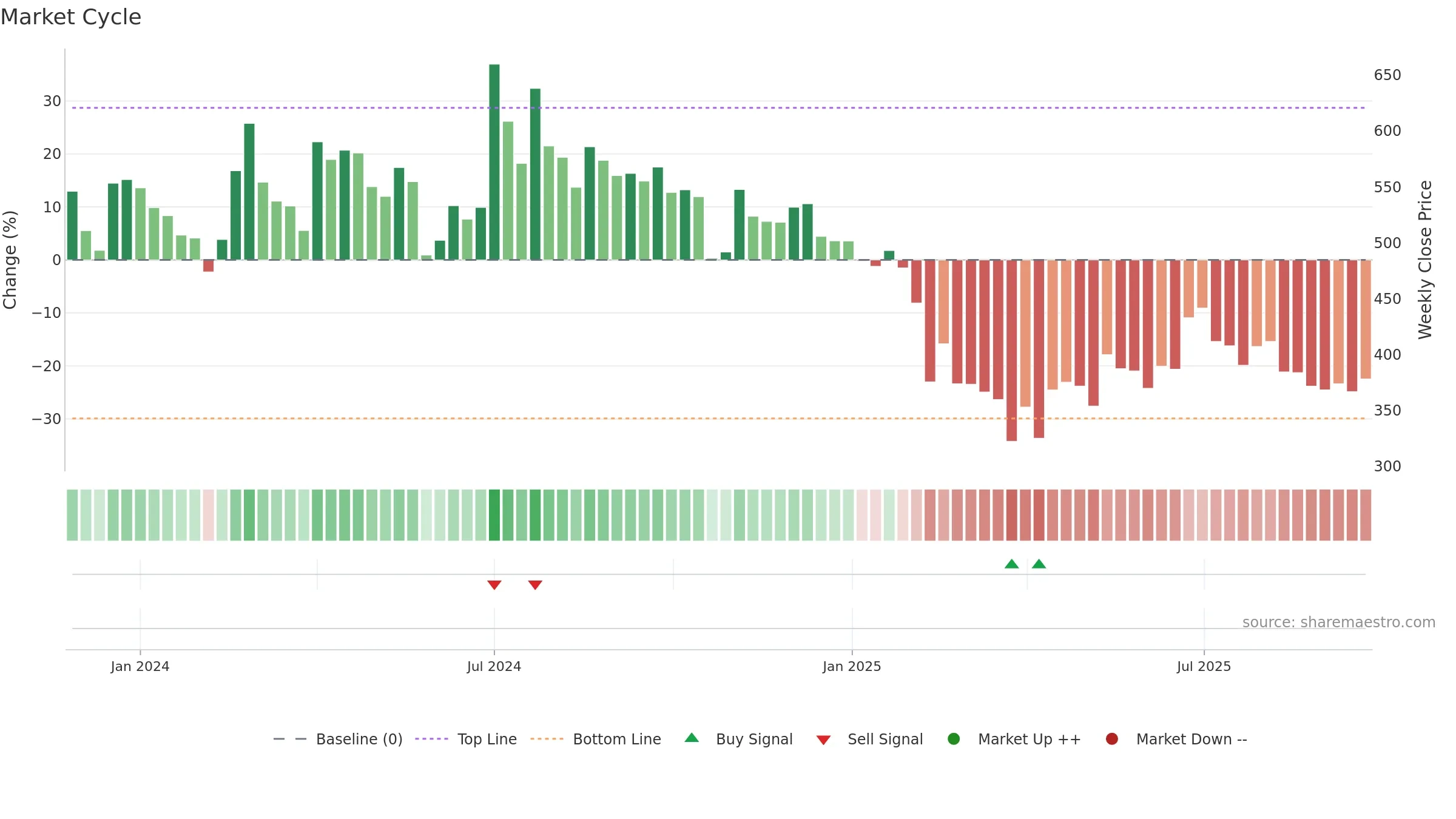This screenshot has height=819, width=1456.
Task: Click the Jan 2025 axis label
Action: (852, 666)
